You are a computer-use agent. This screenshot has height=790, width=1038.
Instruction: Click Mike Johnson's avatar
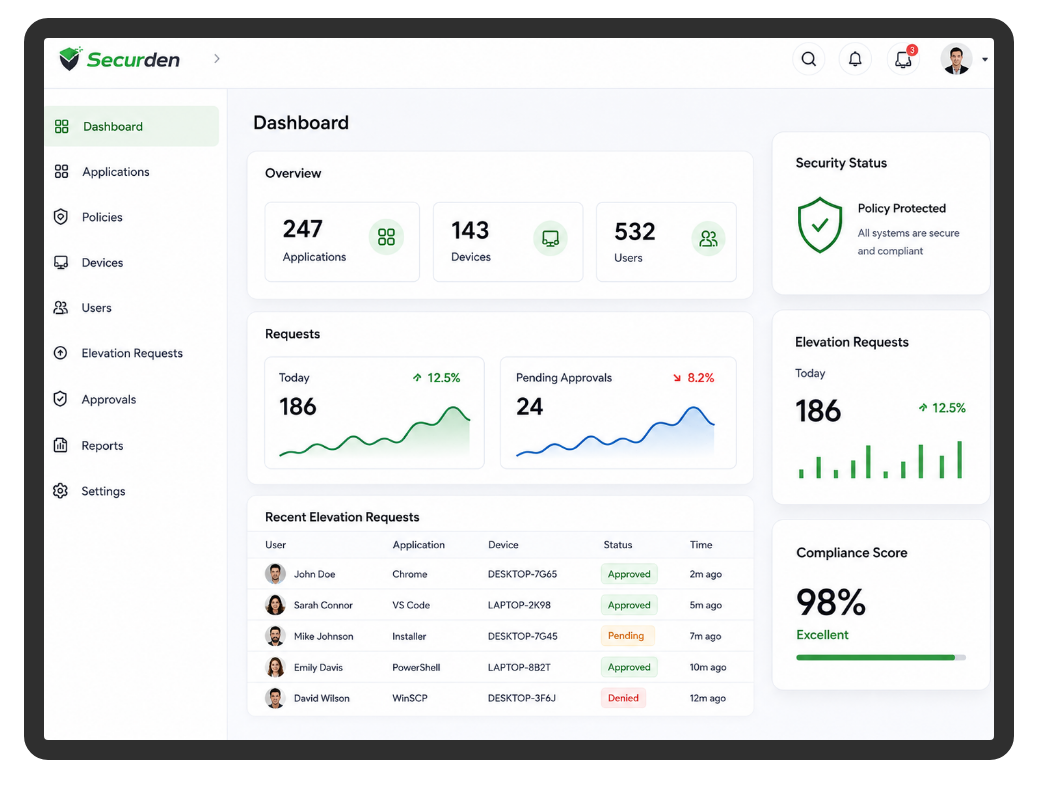(275, 636)
